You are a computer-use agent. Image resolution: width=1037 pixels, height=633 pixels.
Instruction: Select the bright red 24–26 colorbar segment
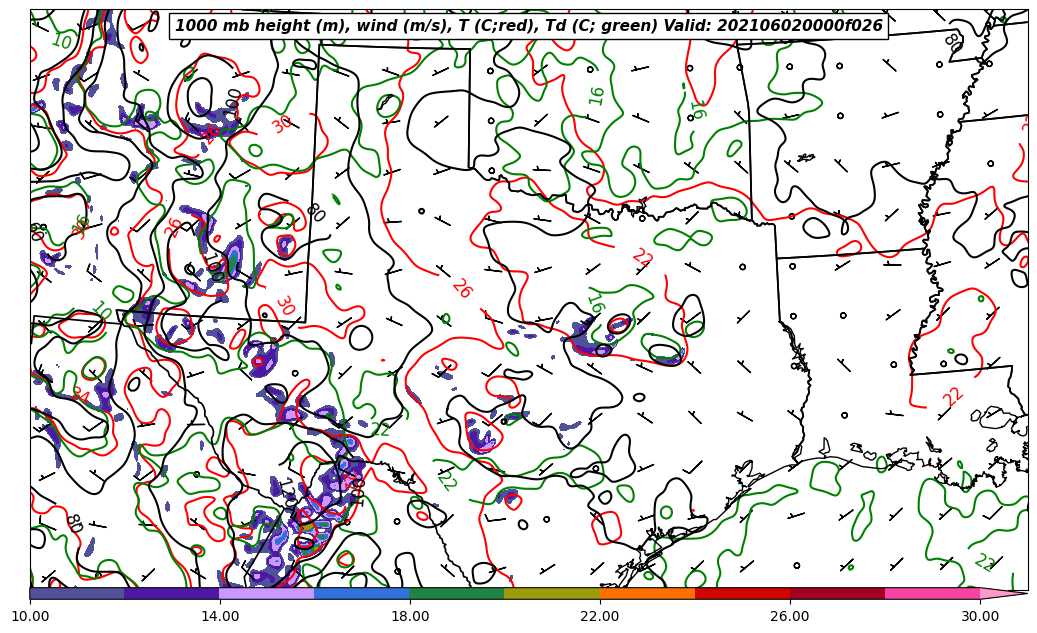(x=743, y=593)
